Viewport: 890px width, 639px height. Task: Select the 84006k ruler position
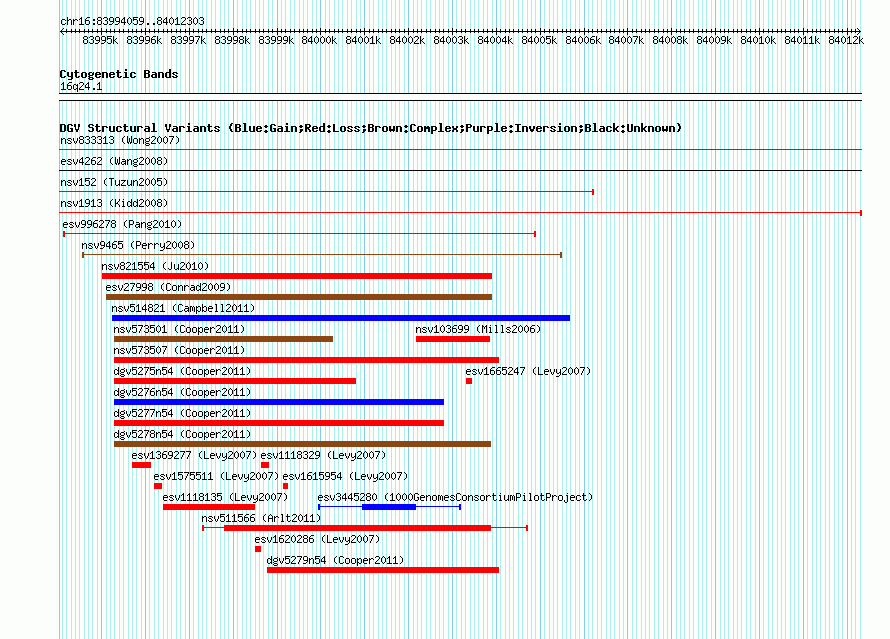pos(583,40)
